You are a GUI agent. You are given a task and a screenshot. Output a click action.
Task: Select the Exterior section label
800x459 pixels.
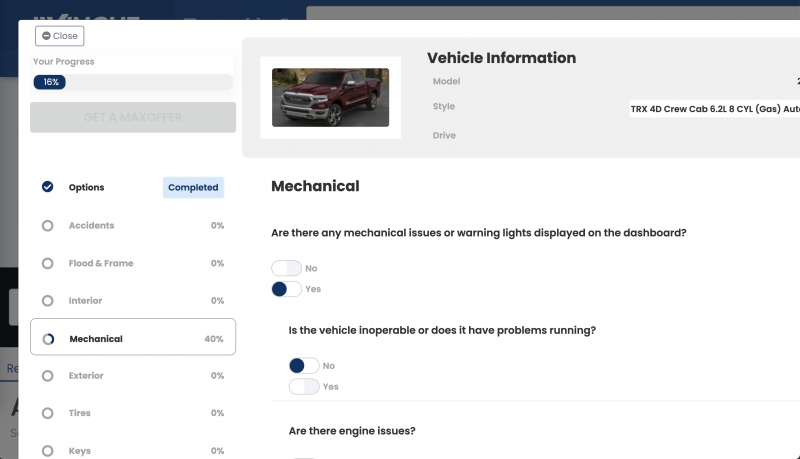[x=86, y=376]
